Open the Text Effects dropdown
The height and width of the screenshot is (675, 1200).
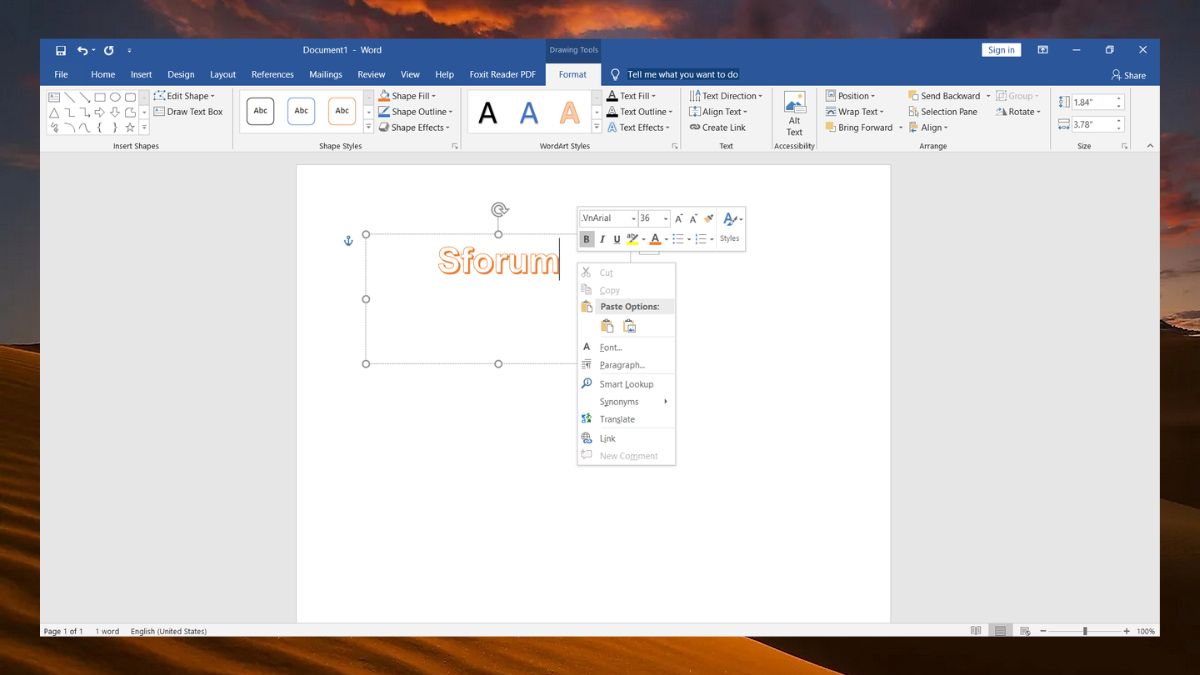[x=639, y=128]
